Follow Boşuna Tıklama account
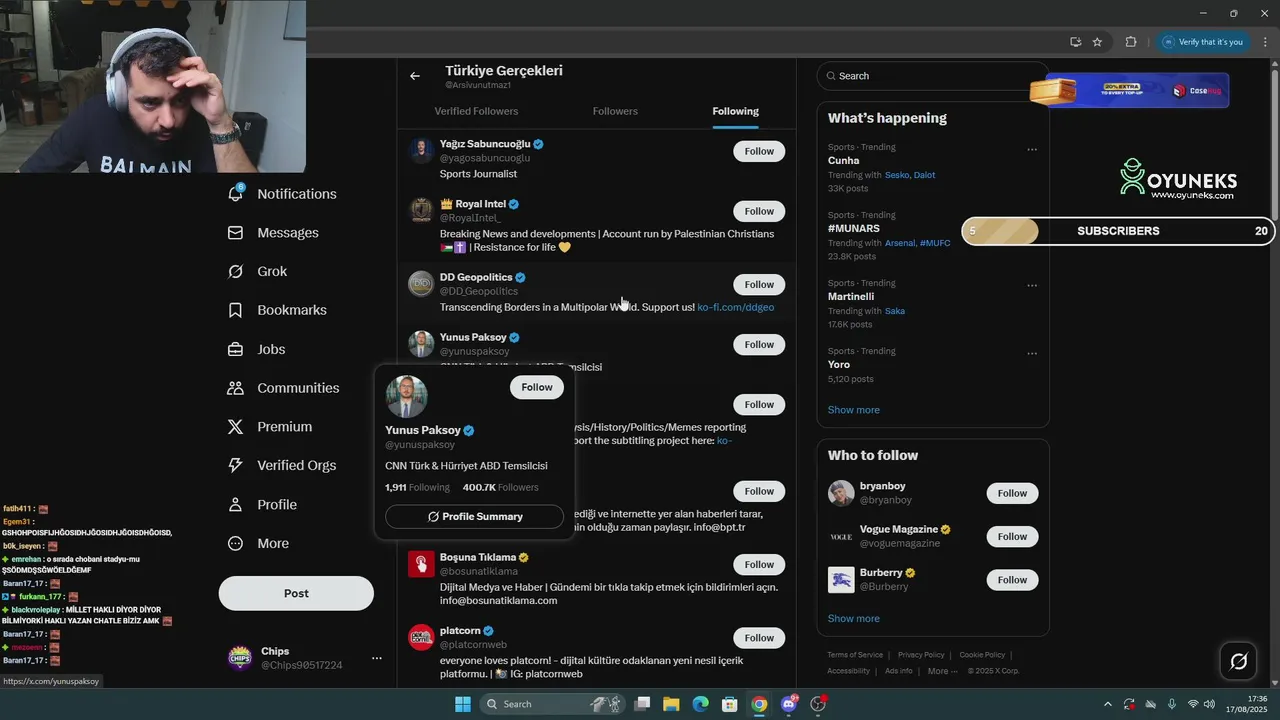 (x=759, y=564)
